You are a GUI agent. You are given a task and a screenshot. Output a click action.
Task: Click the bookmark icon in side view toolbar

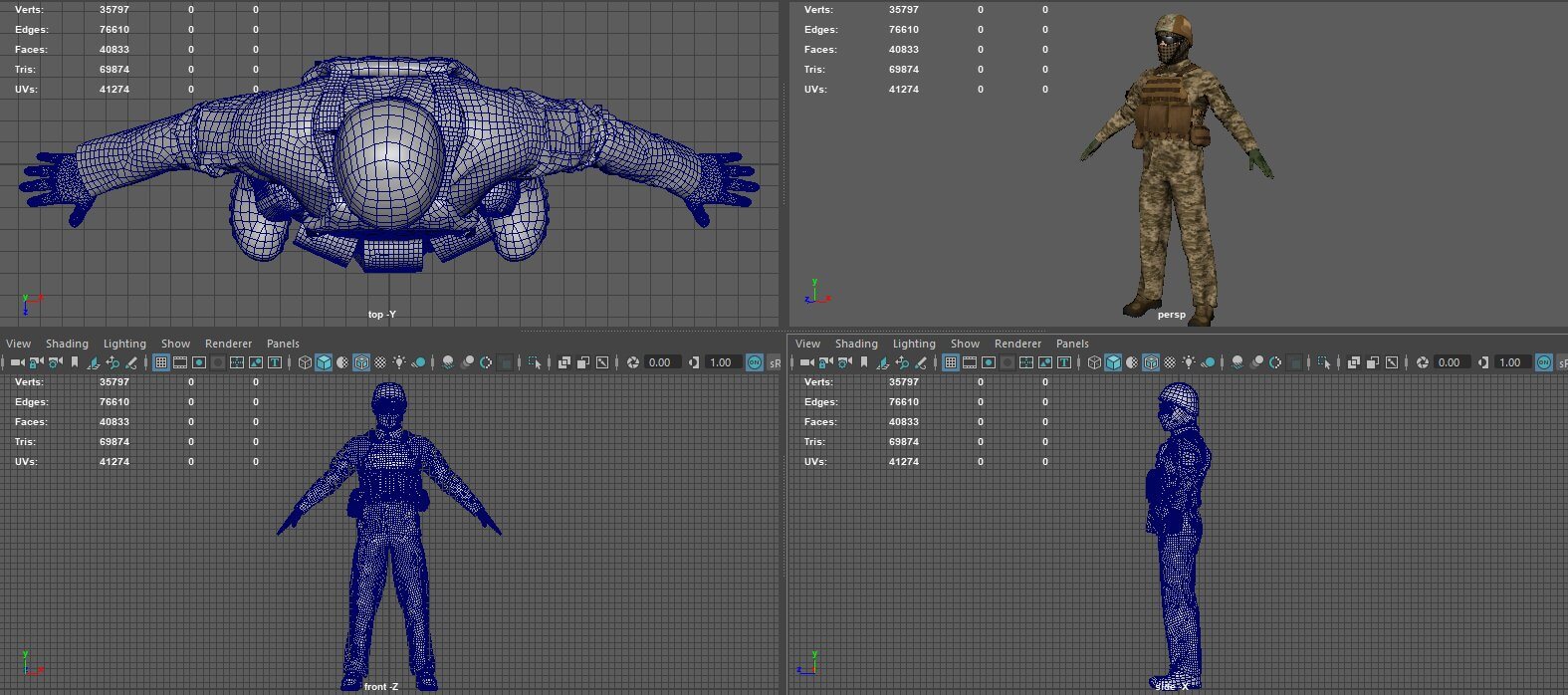[x=864, y=362]
